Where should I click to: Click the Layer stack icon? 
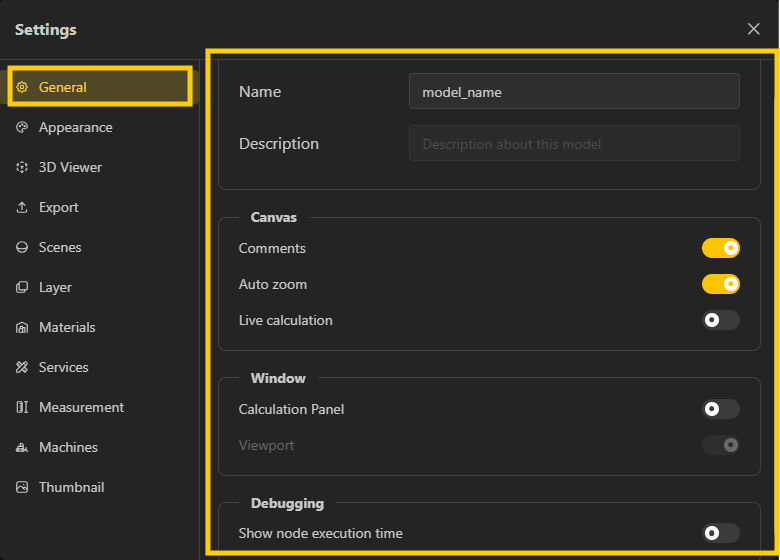(22, 287)
